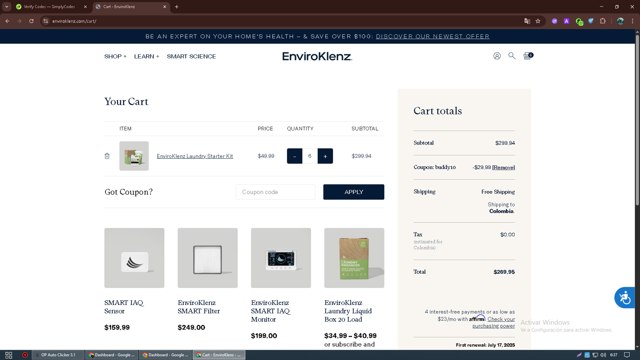This screenshot has width=640, height=360.
Task: Click the EnviroKlenz SMART IAQ Monitor title
Action: pyautogui.click(x=271, y=311)
